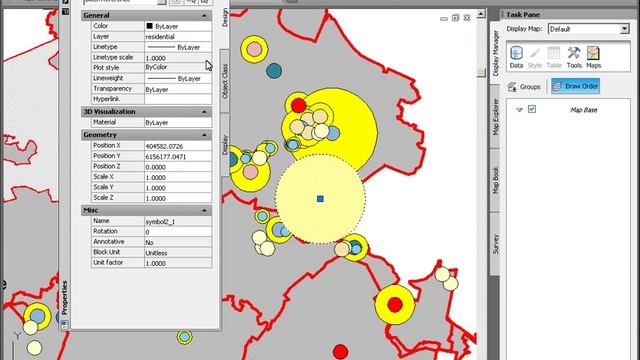Image resolution: width=640 pixels, height=360 pixels.
Task: Click the Block Unit value Unitless
Action: pos(178,253)
